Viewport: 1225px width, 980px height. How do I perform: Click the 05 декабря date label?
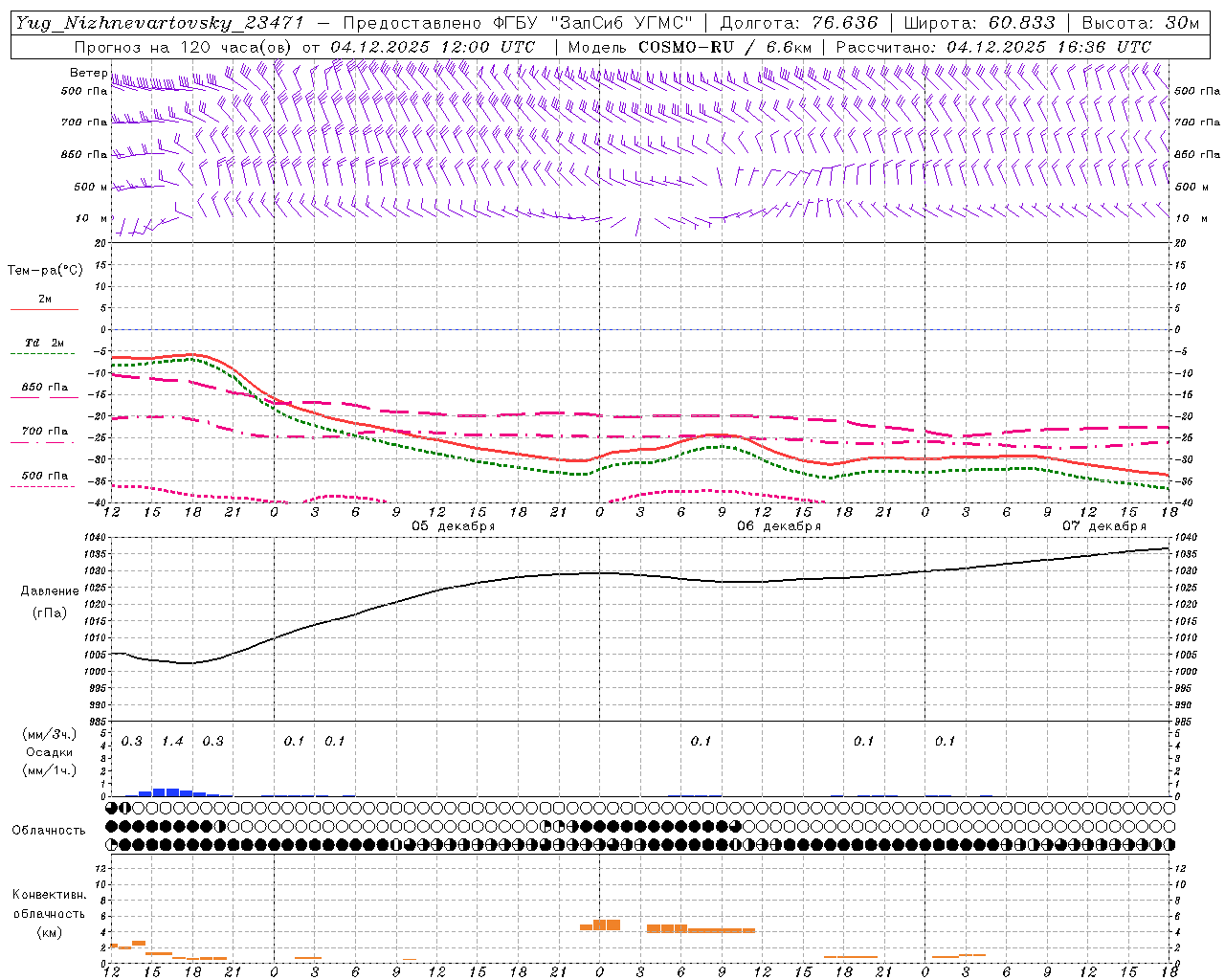tap(454, 526)
